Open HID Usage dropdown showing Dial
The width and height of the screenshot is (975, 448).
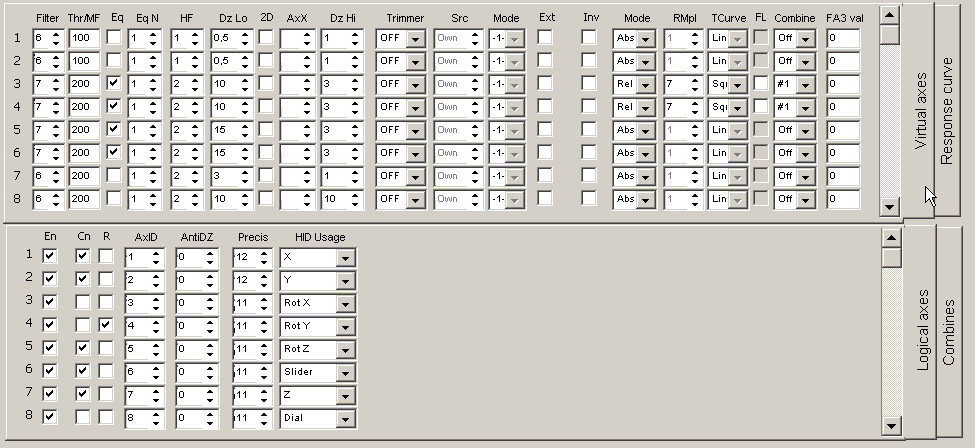(346, 419)
